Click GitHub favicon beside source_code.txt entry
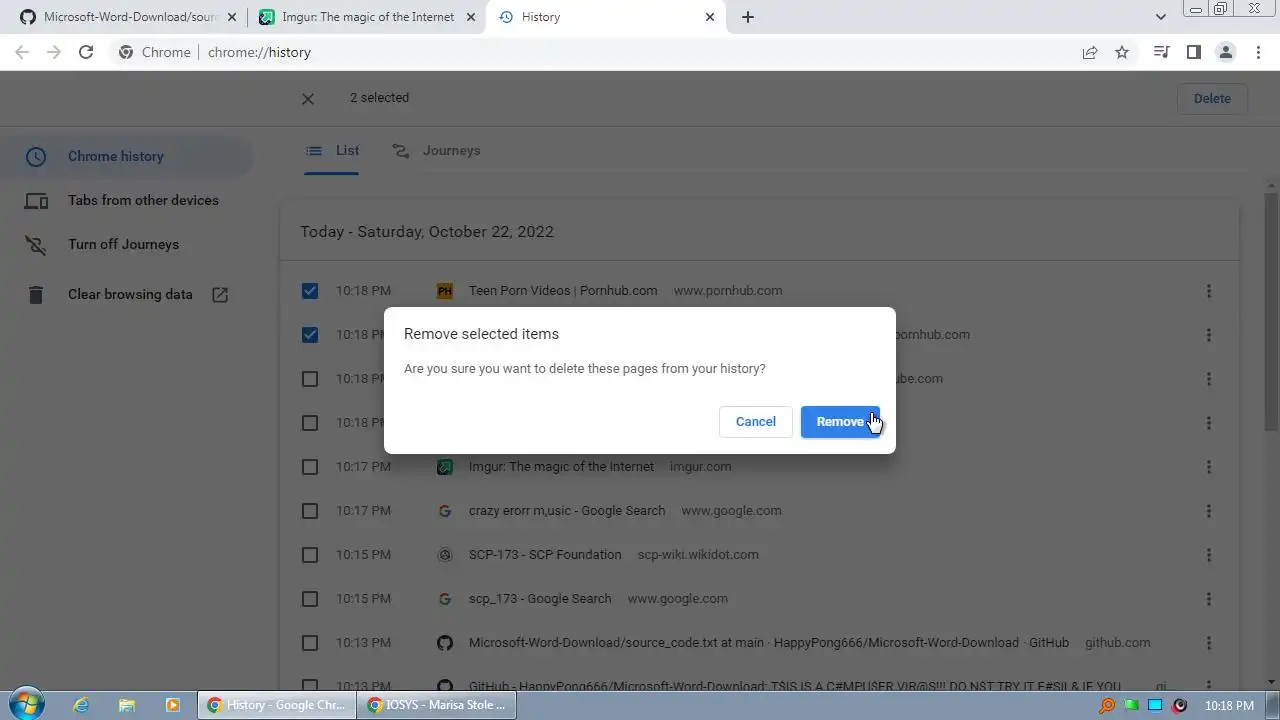Screen dimensions: 1280x720 click(445, 643)
